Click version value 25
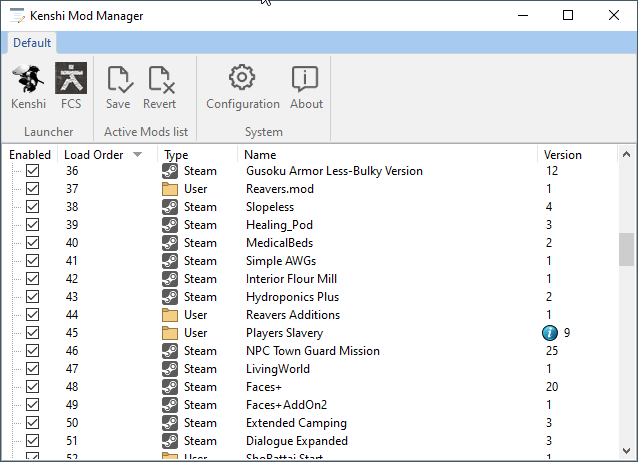Screen dimensions: 638x462 [552, 351]
